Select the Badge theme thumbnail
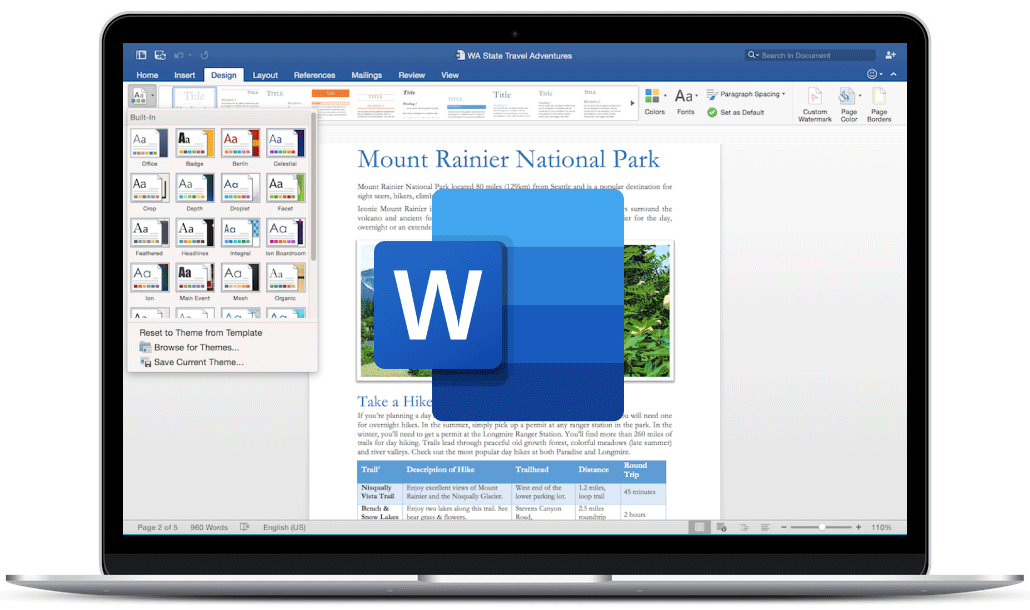1030x610 pixels. point(195,143)
